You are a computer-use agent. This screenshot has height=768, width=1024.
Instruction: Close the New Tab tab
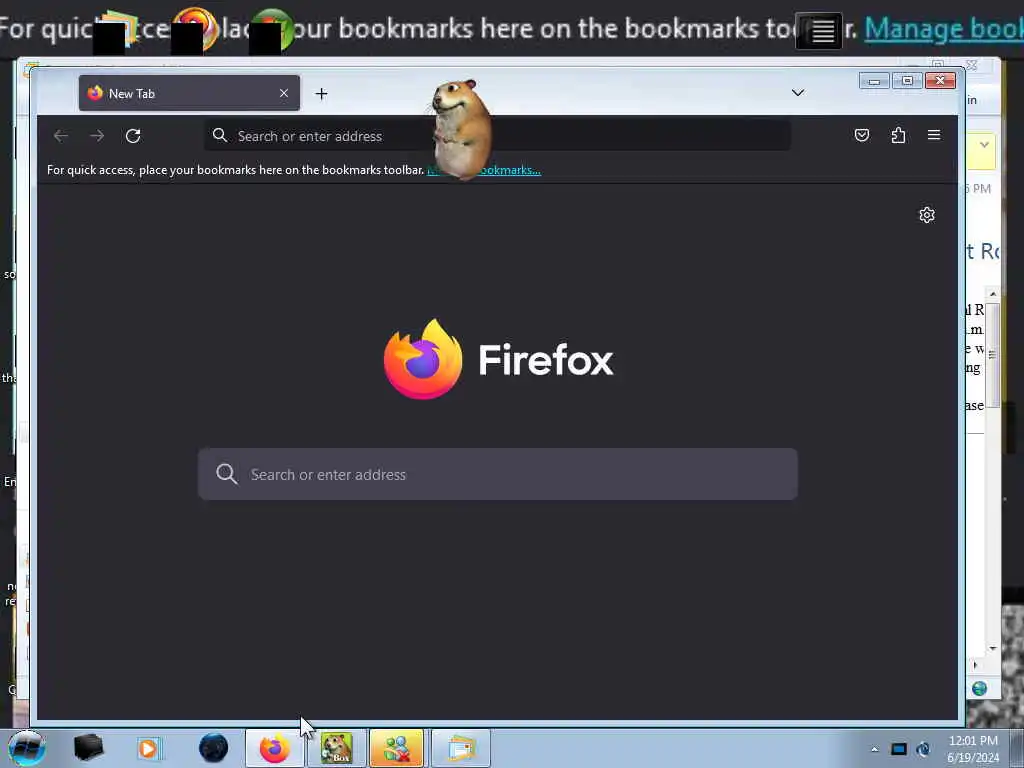pos(284,93)
